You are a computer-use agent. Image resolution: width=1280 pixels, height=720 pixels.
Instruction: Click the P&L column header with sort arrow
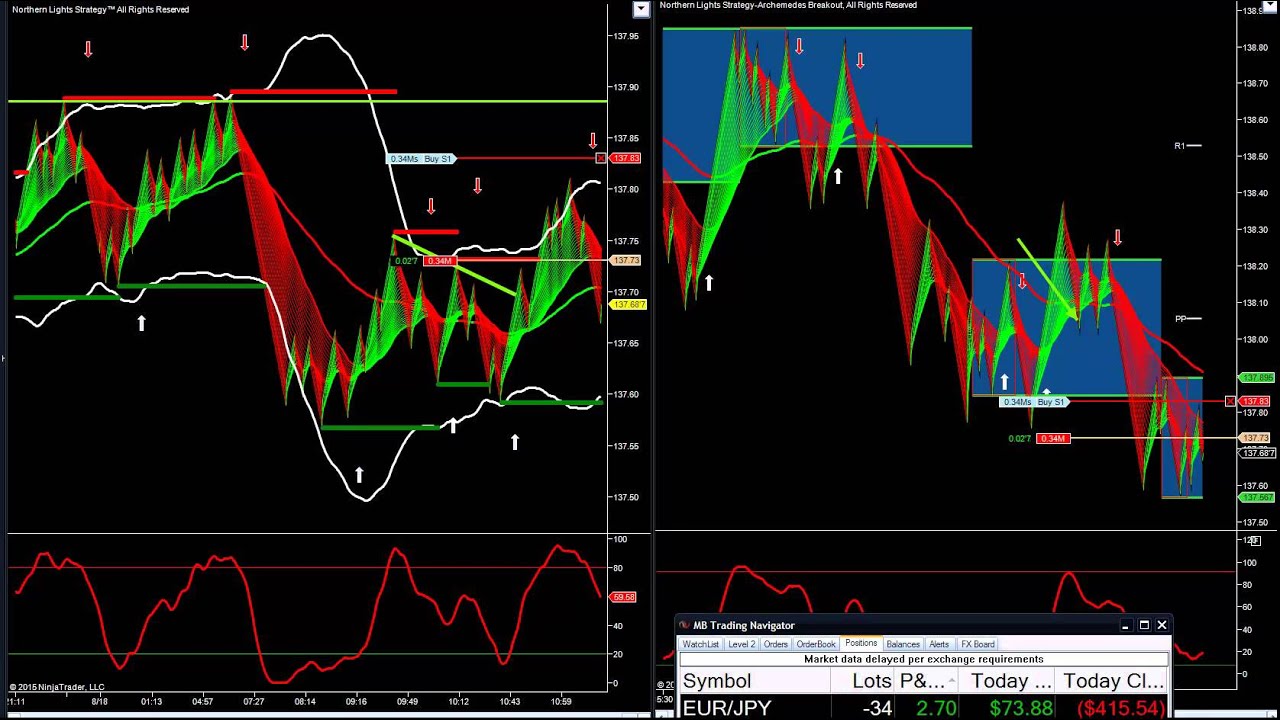tap(927, 681)
